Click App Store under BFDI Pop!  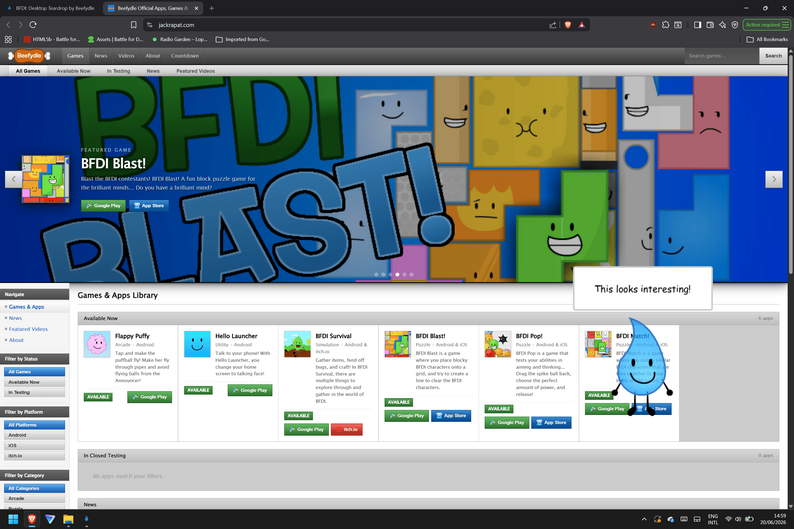pos(551,422)
